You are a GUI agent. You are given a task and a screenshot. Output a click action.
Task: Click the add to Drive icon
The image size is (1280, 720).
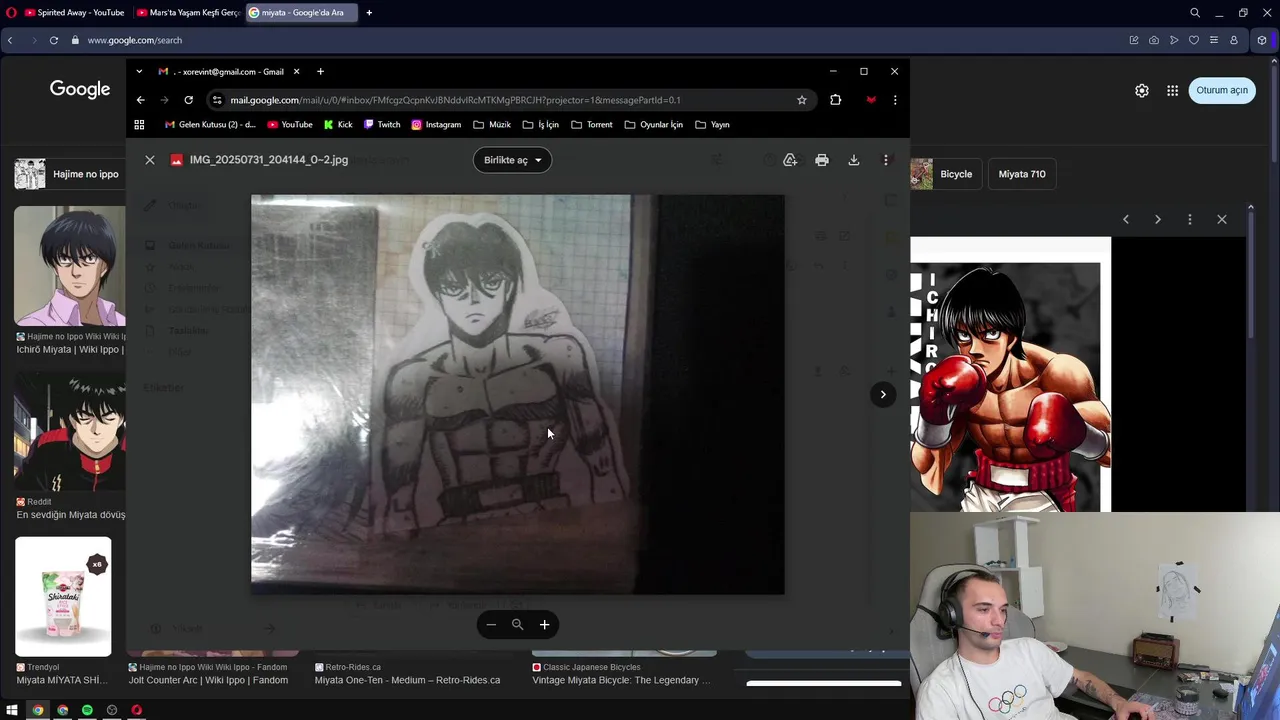coord(790,160)
